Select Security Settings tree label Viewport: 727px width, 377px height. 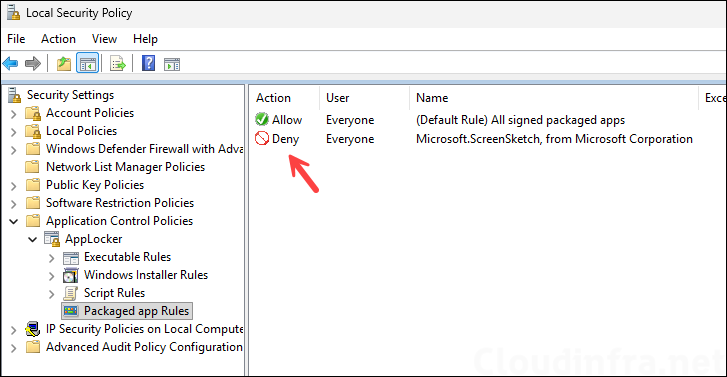pyautogui.click(x=70, y=95)
